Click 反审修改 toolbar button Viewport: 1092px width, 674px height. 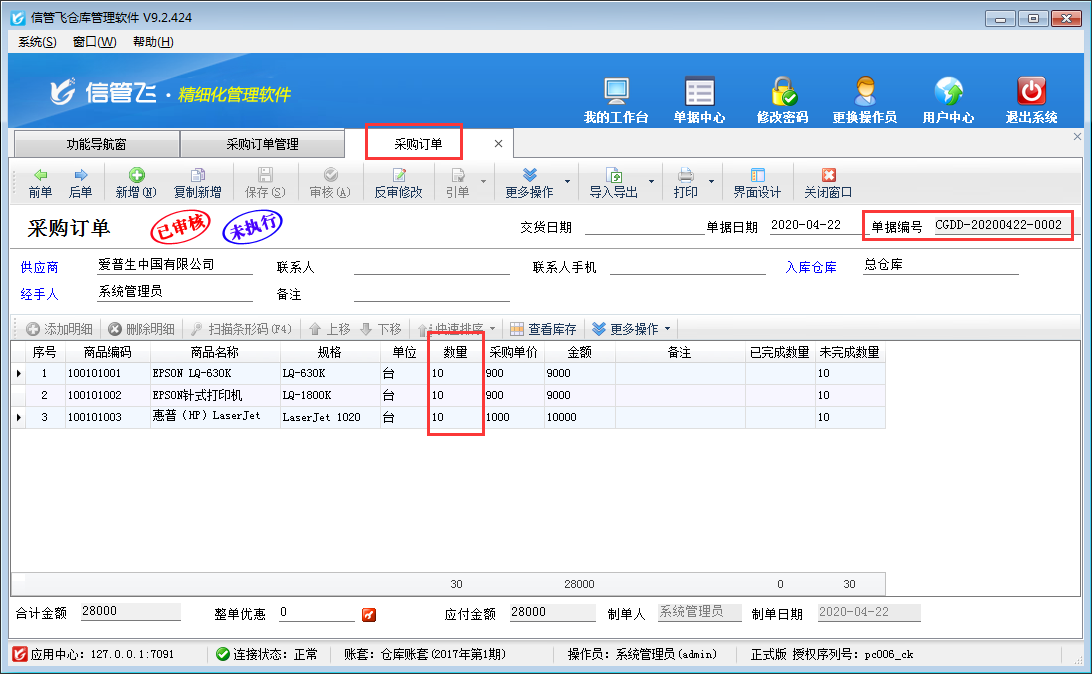click(398, 183)
